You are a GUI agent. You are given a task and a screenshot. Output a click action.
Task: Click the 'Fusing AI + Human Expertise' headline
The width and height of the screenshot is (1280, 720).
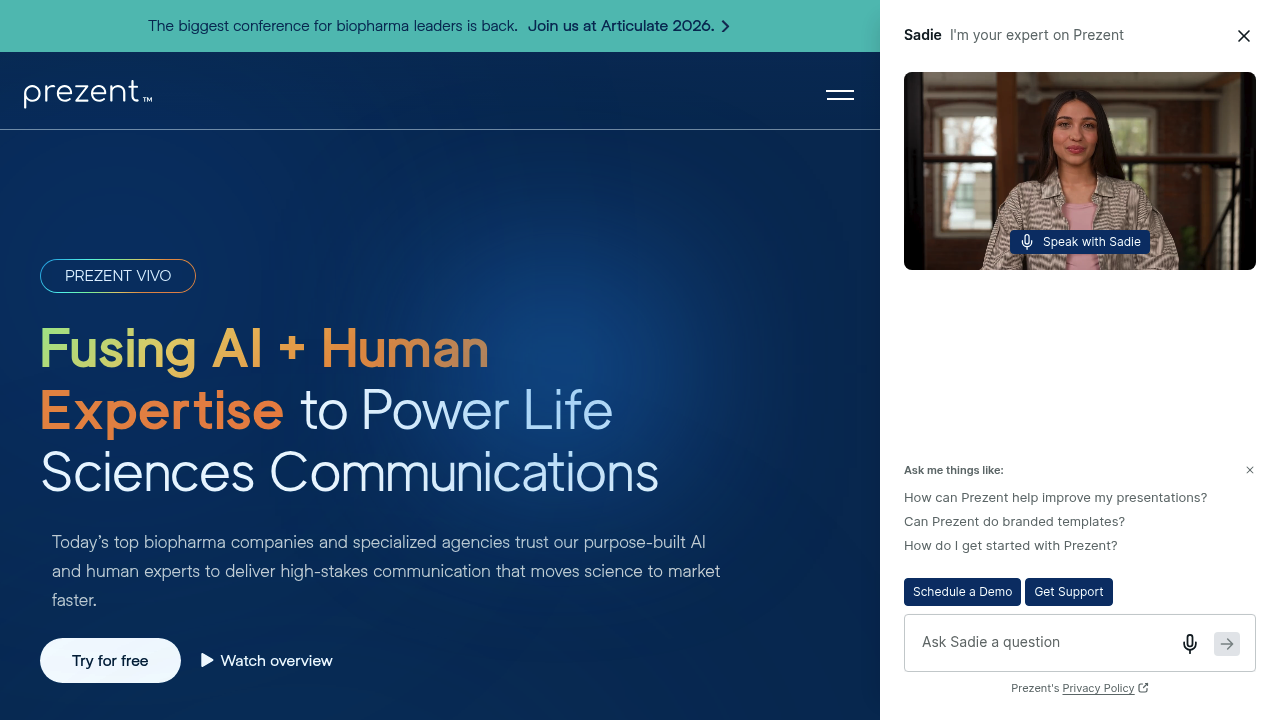[x=264, y=380]
